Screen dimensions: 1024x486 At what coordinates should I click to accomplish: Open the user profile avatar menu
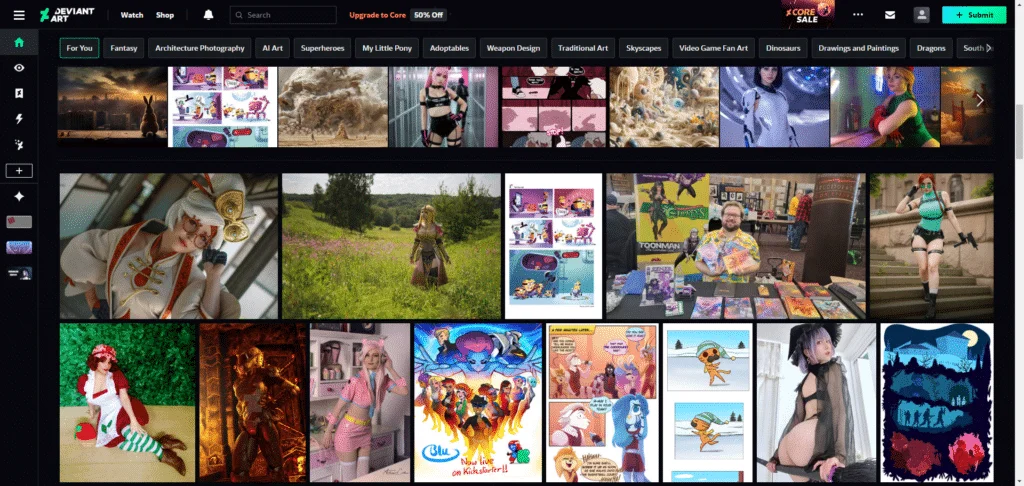(x=921, y=15)
